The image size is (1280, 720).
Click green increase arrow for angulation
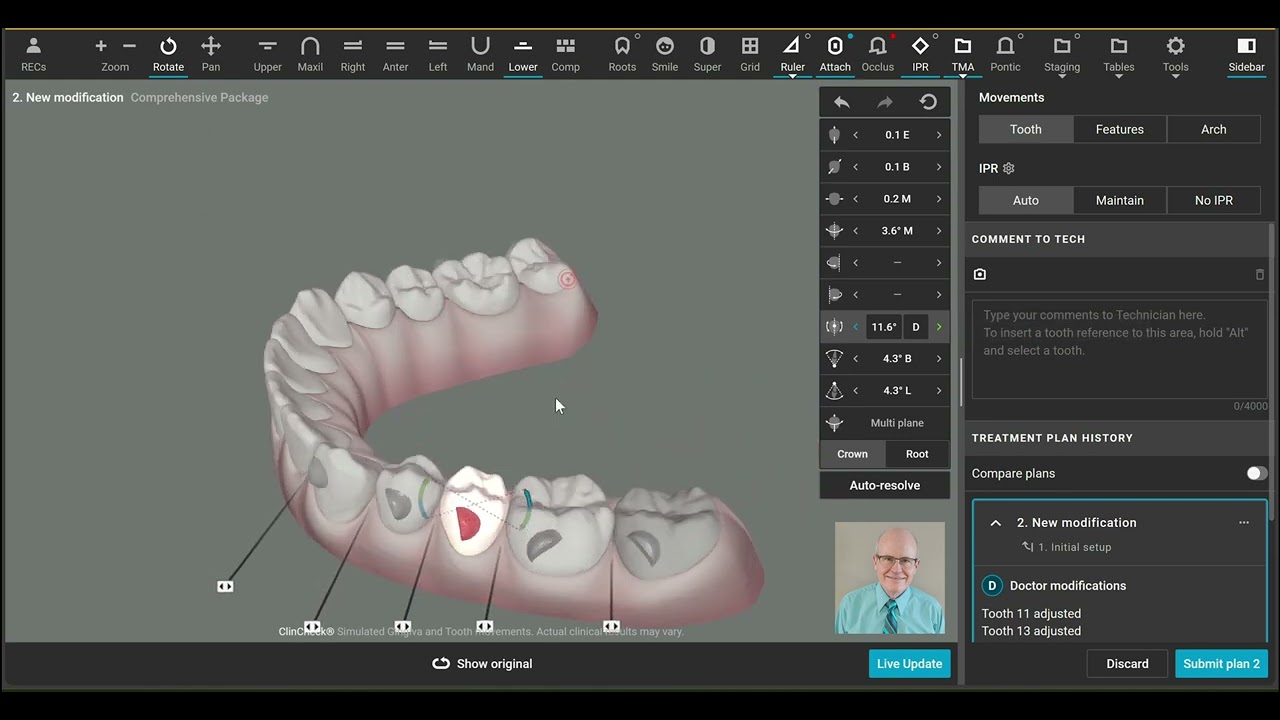click(938, 327)
